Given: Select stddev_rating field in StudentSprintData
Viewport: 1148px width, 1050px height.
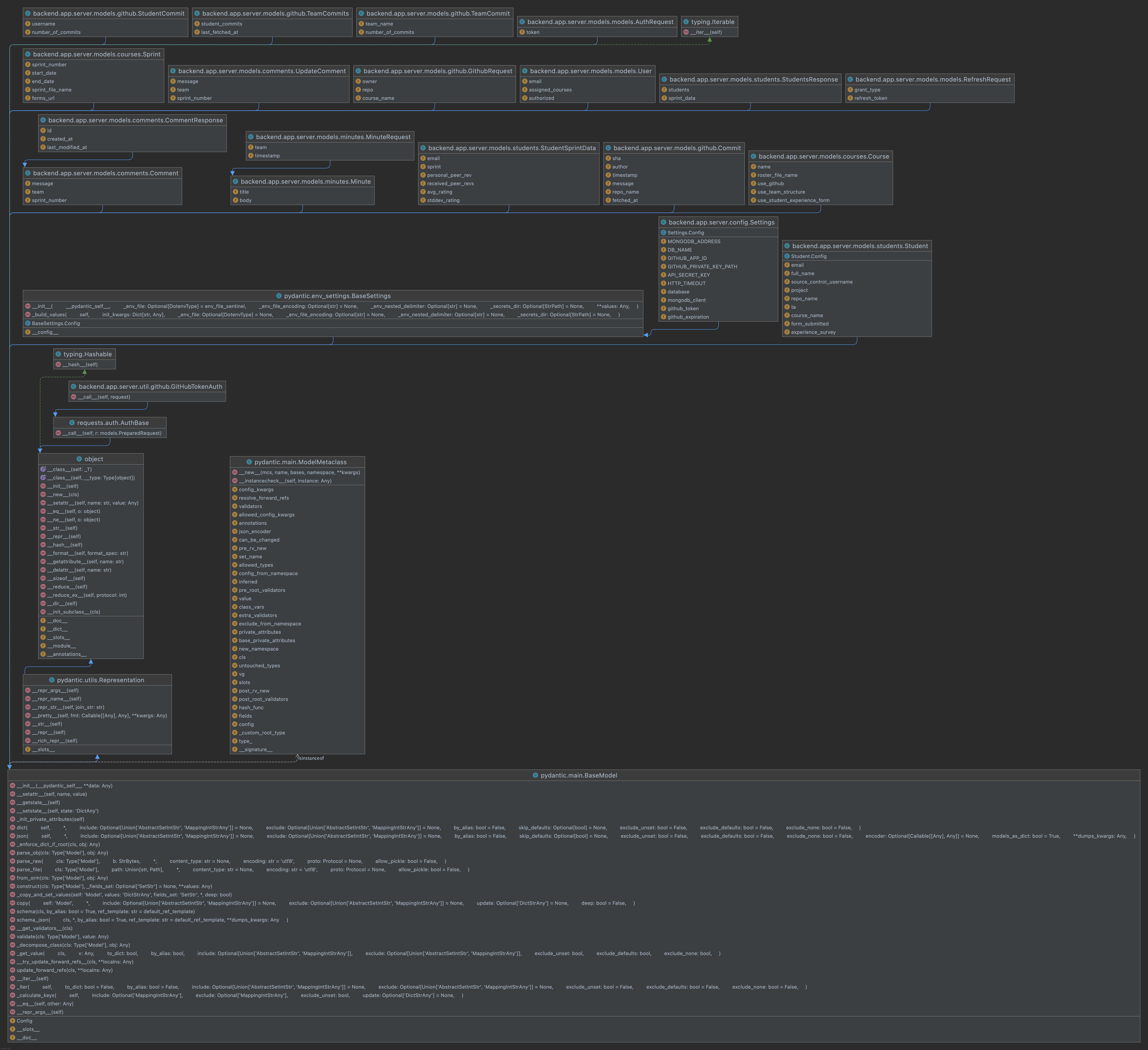Looking at the screenshot, I should 443,200.
